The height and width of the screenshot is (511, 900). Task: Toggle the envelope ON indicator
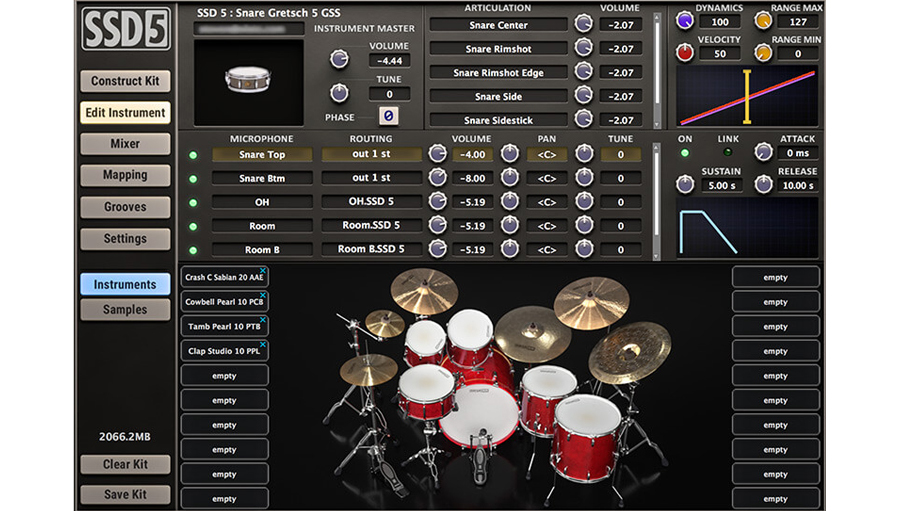tap(685, 153)
